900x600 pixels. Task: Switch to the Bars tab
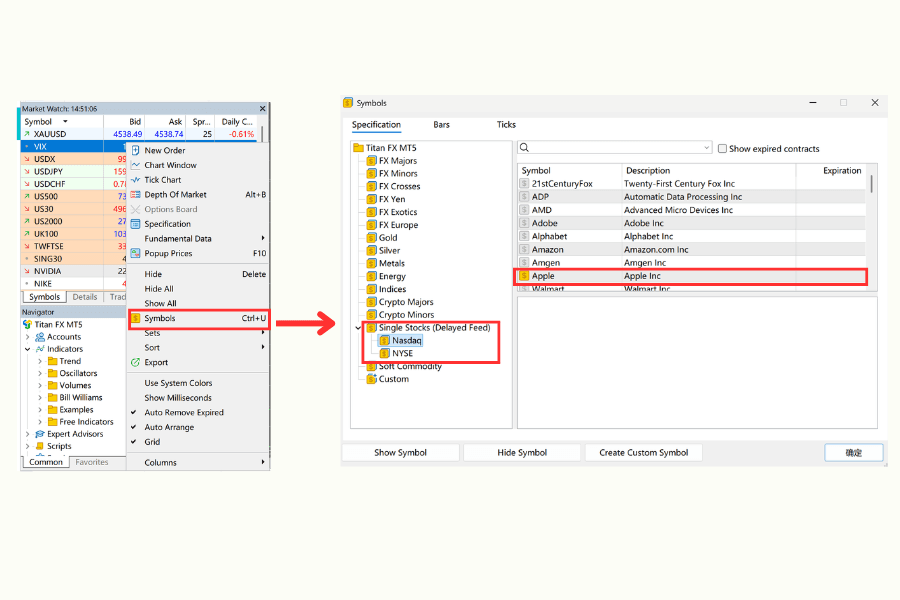coord(441,125)
